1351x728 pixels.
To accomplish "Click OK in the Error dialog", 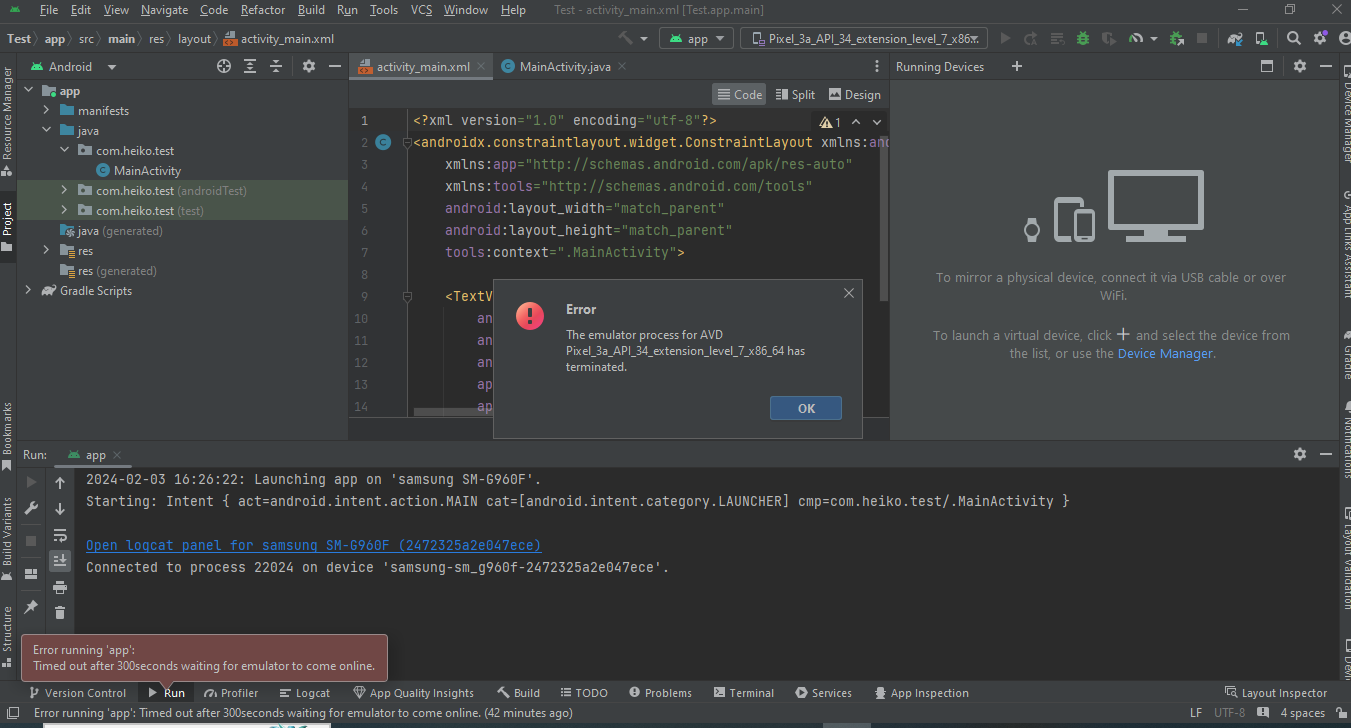I will click(x=806, y=408).
